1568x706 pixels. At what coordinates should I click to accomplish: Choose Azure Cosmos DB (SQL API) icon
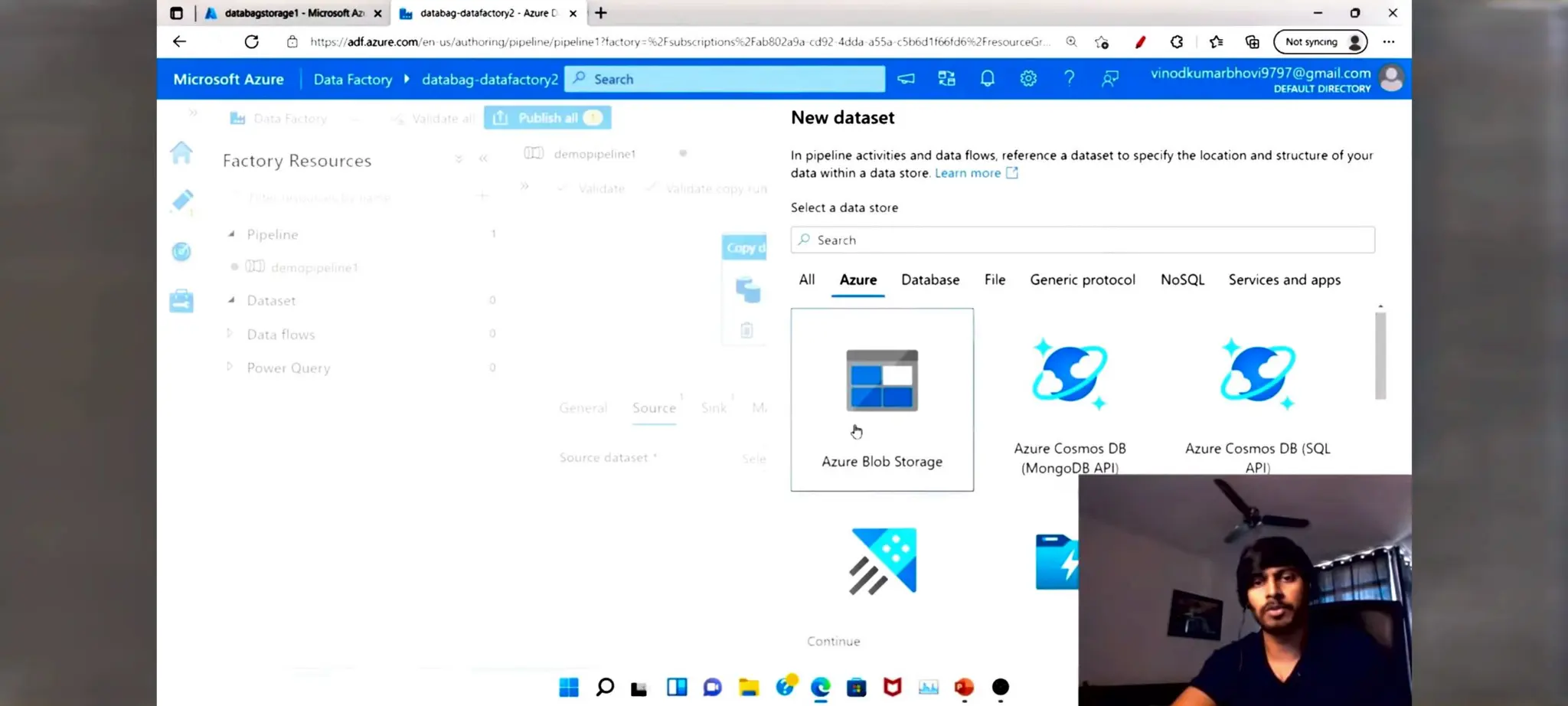pyautogui.click(x=1258, y=374)
